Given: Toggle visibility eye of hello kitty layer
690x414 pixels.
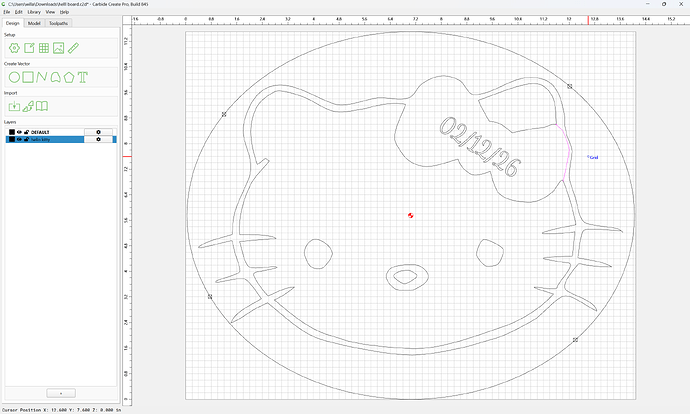Looking at the screenshot, I should [x=19, y=139].
